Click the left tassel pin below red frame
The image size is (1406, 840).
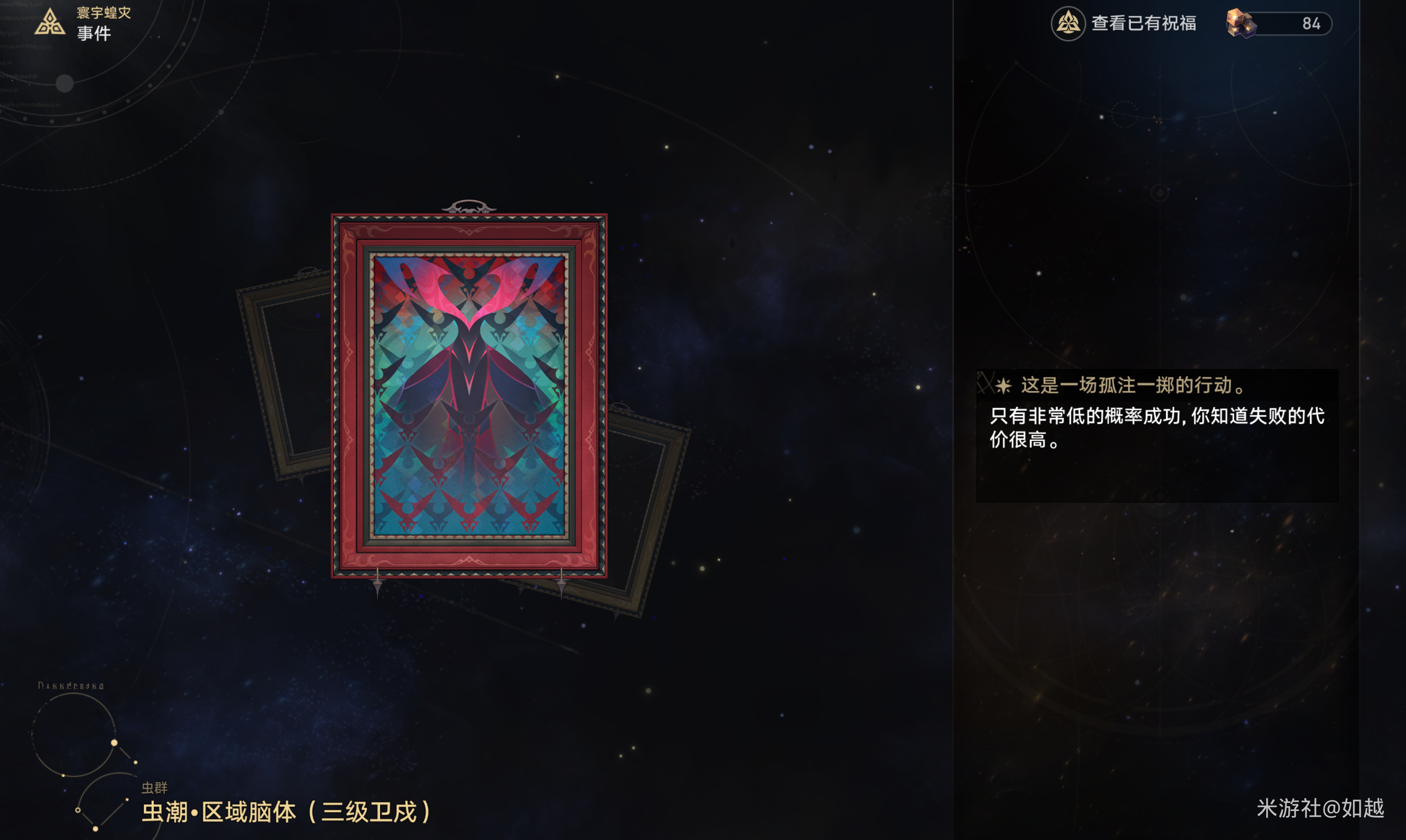(x=377, y=583)
